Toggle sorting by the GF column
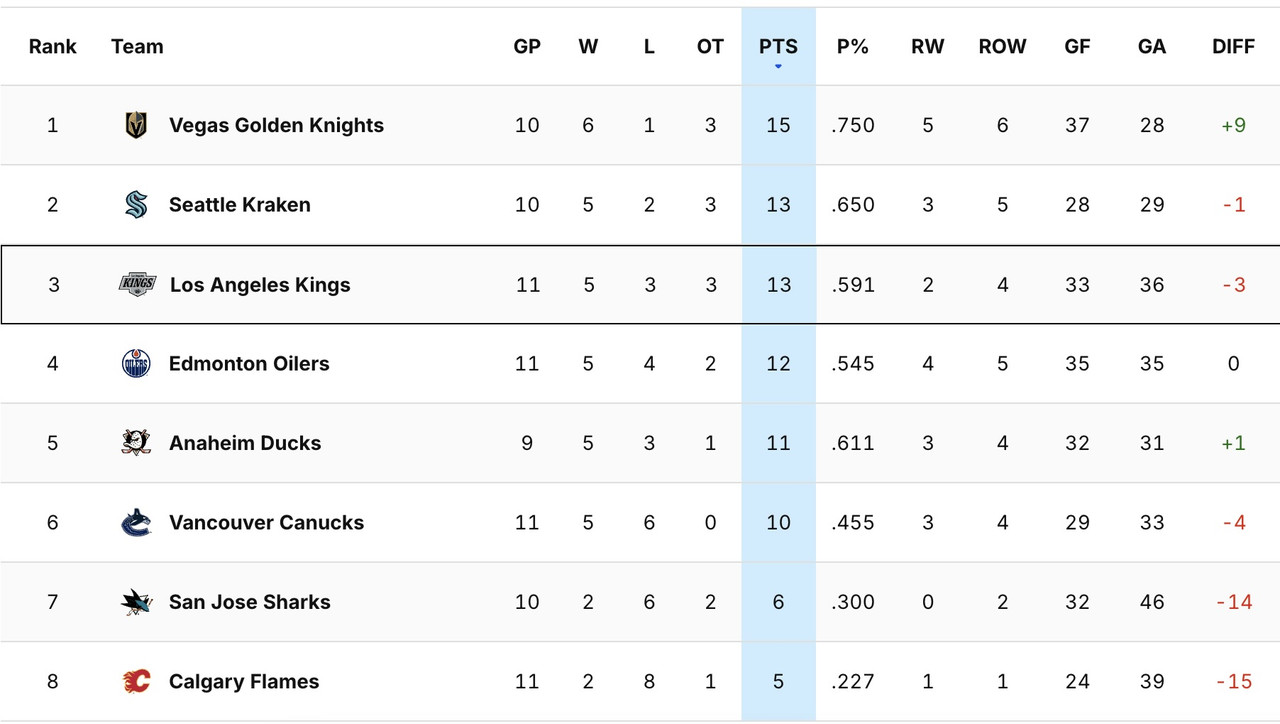The image size is (1280, 724). point(1077,46)
